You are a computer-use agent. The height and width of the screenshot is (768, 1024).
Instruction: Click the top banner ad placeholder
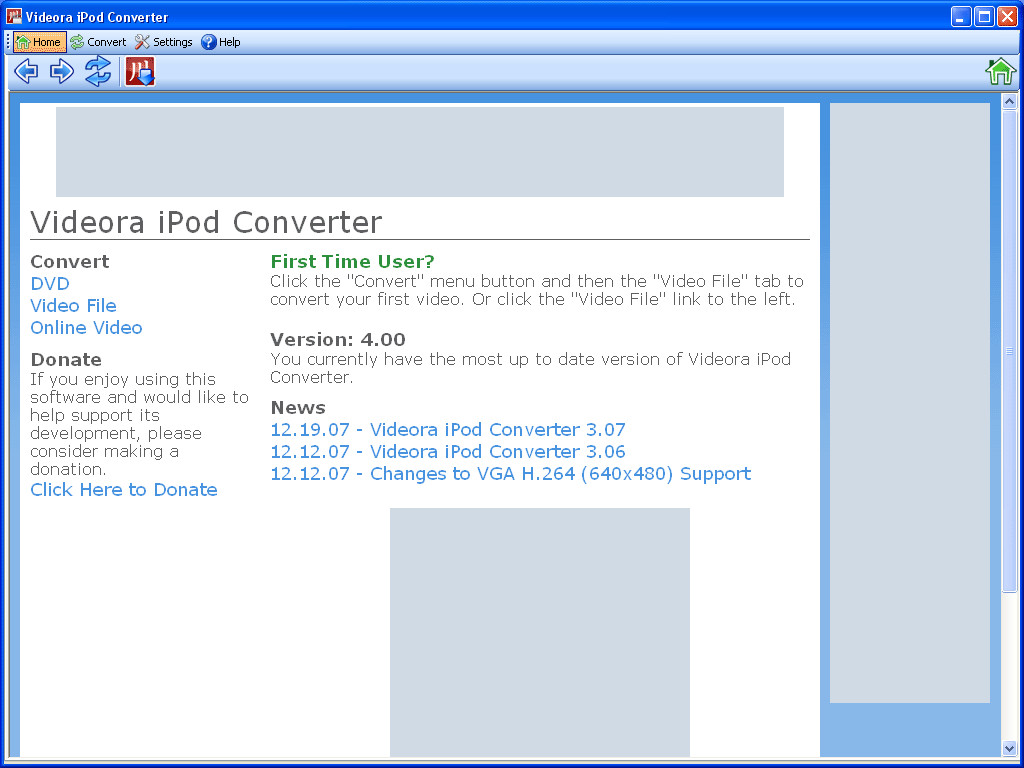tap(420, 152)
